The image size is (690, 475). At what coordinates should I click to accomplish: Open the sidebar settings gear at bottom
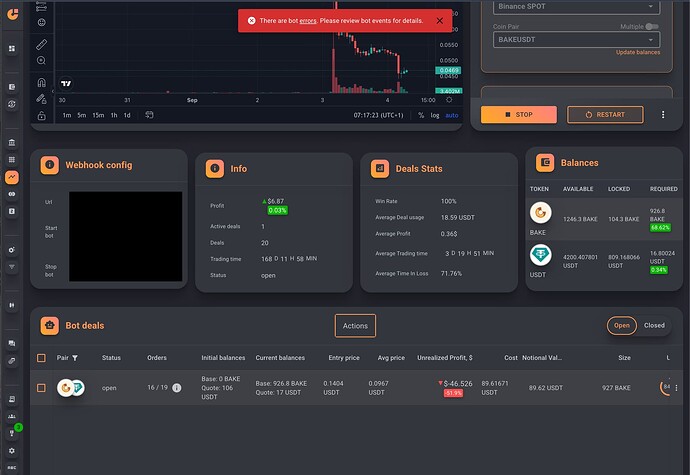(12, 451)
